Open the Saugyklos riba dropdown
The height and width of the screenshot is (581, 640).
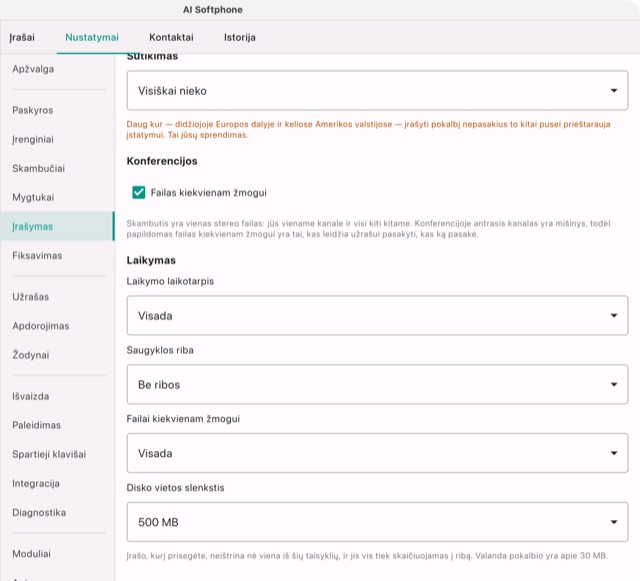pos(377,384)
